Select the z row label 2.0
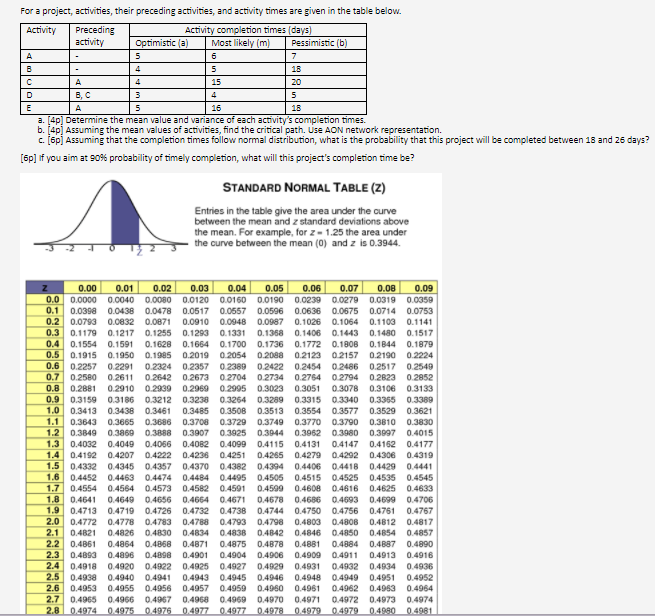The height and width of the screenshot is (616, 655). (45, 522)
